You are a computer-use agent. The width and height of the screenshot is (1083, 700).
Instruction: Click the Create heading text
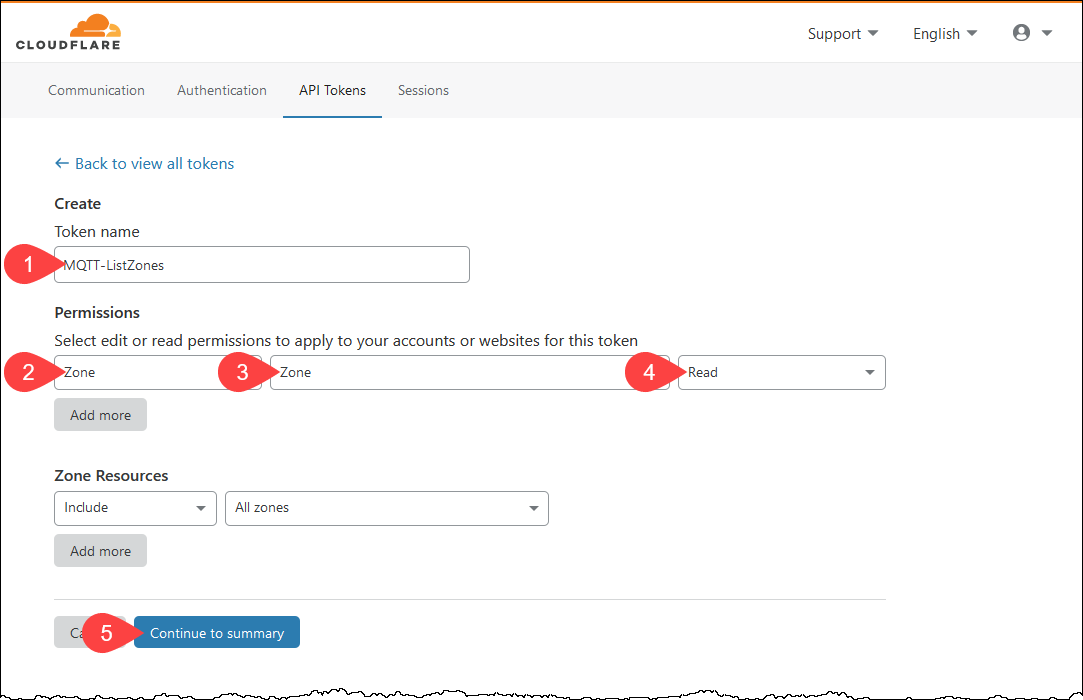tap(77, 204)
